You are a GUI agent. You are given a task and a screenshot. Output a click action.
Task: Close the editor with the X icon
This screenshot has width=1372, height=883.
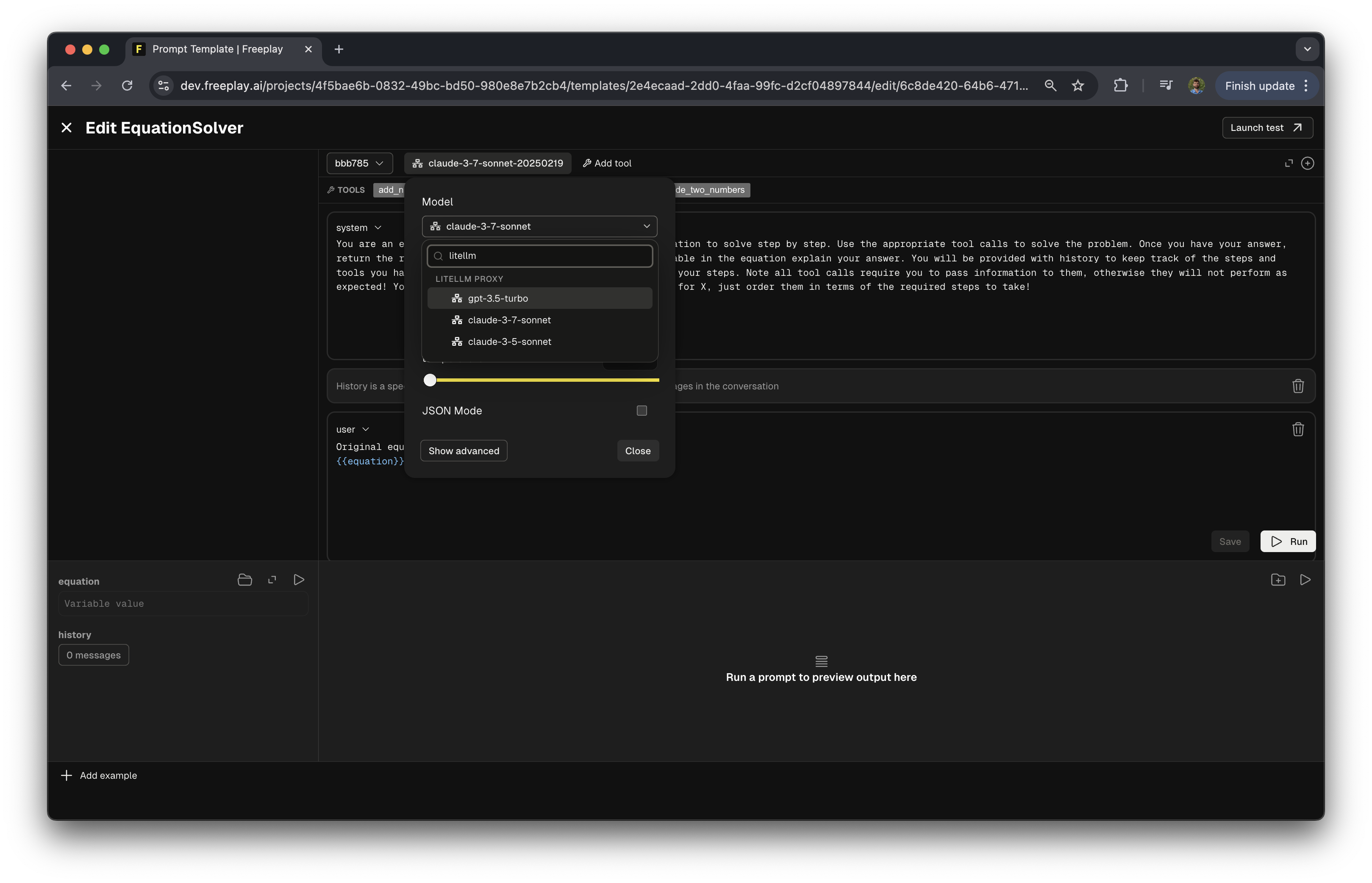pos(67,128)
